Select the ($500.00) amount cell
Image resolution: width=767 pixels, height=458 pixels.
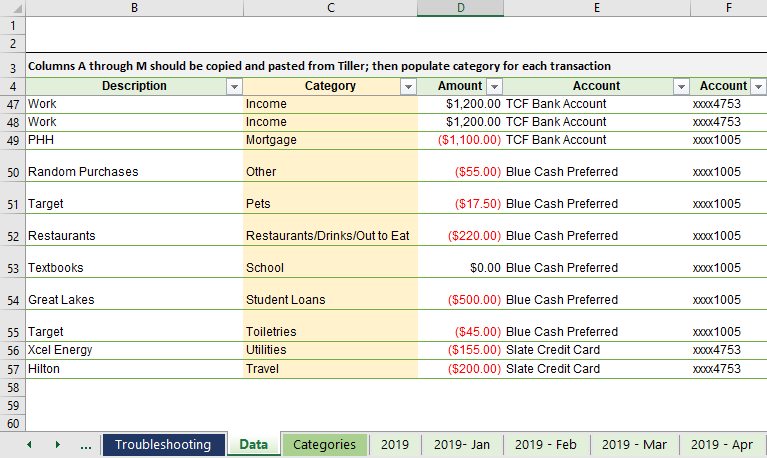[460, 294]
